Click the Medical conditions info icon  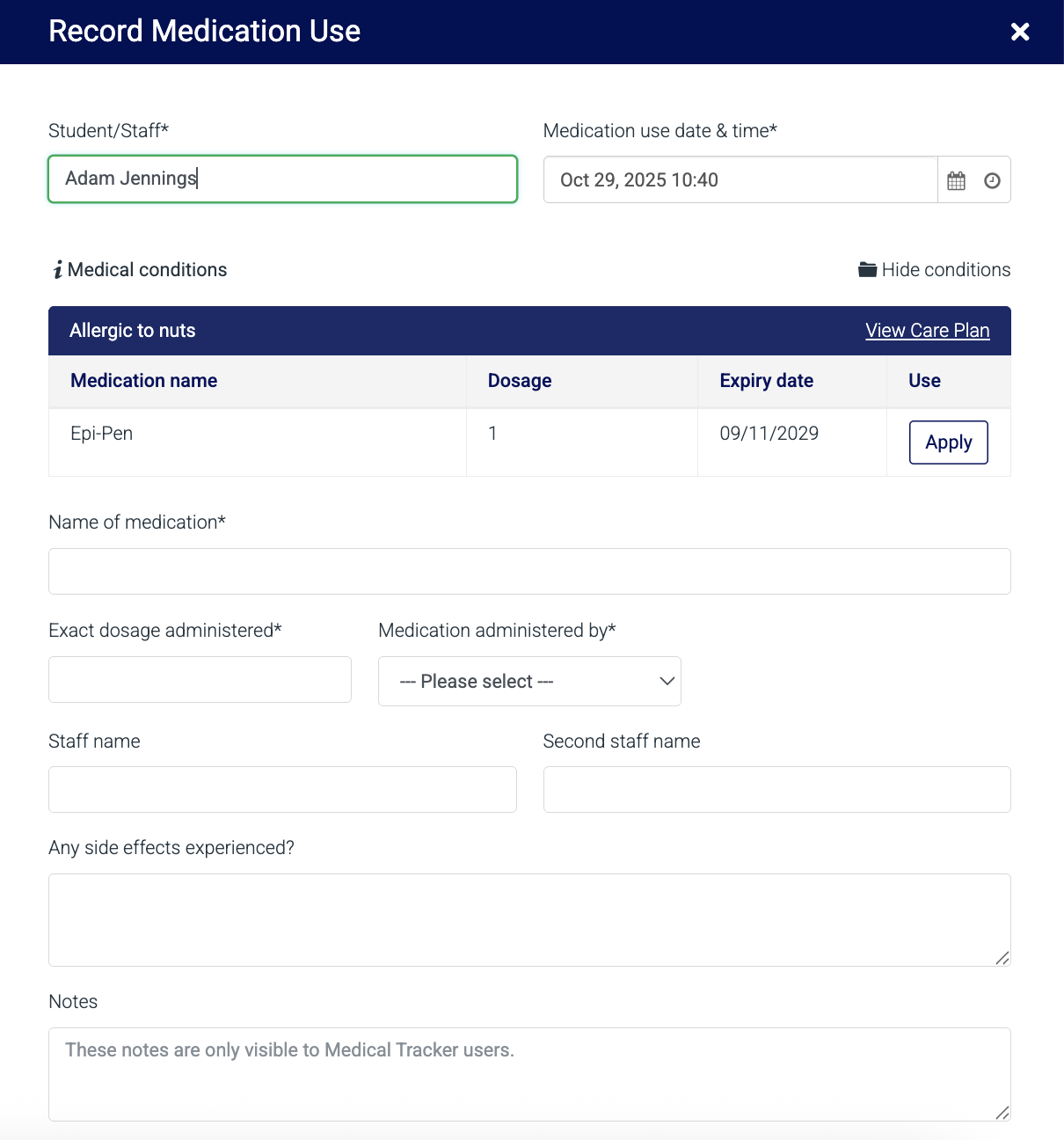[x=58, y=270]
